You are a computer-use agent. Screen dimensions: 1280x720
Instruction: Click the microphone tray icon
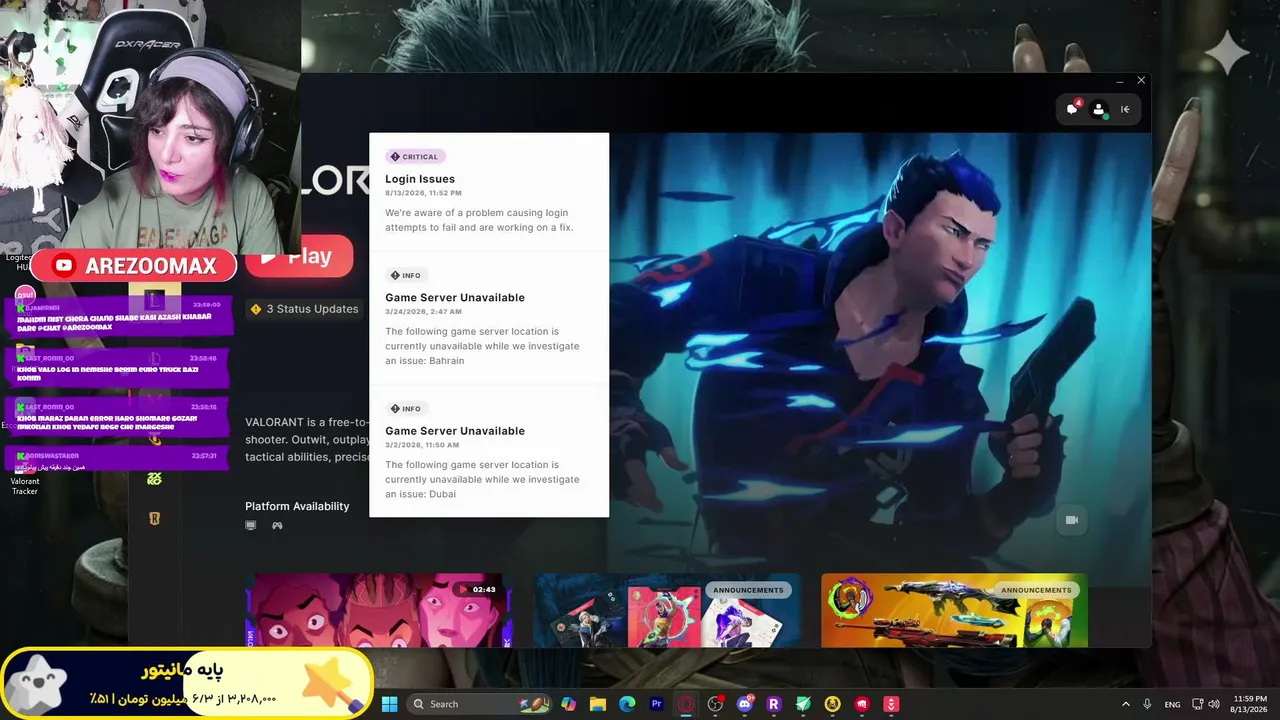[1147, 704]
